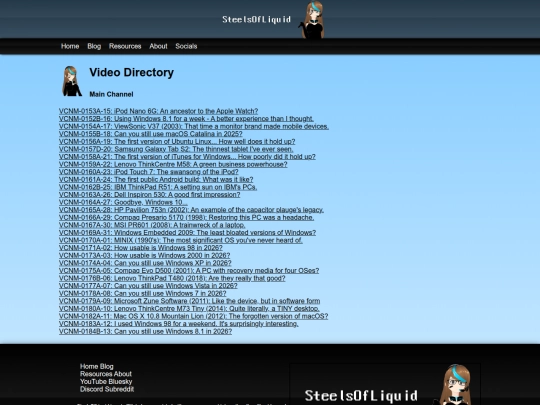Click the SteelsOfLiquid site title logo
The width and height of the screenshot is (540, 405).
point(256,19)
